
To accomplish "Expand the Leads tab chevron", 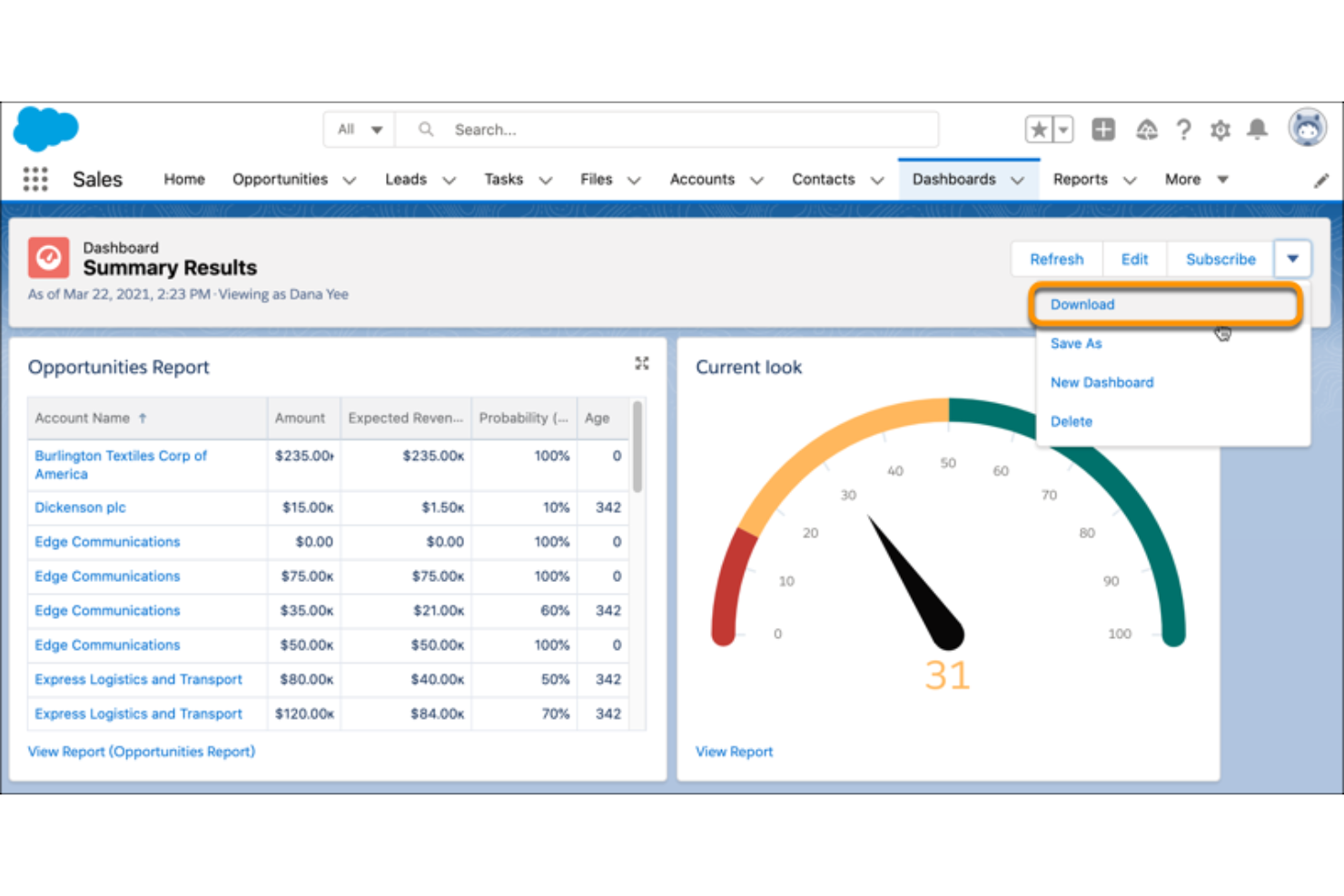I will pos(449,180).
